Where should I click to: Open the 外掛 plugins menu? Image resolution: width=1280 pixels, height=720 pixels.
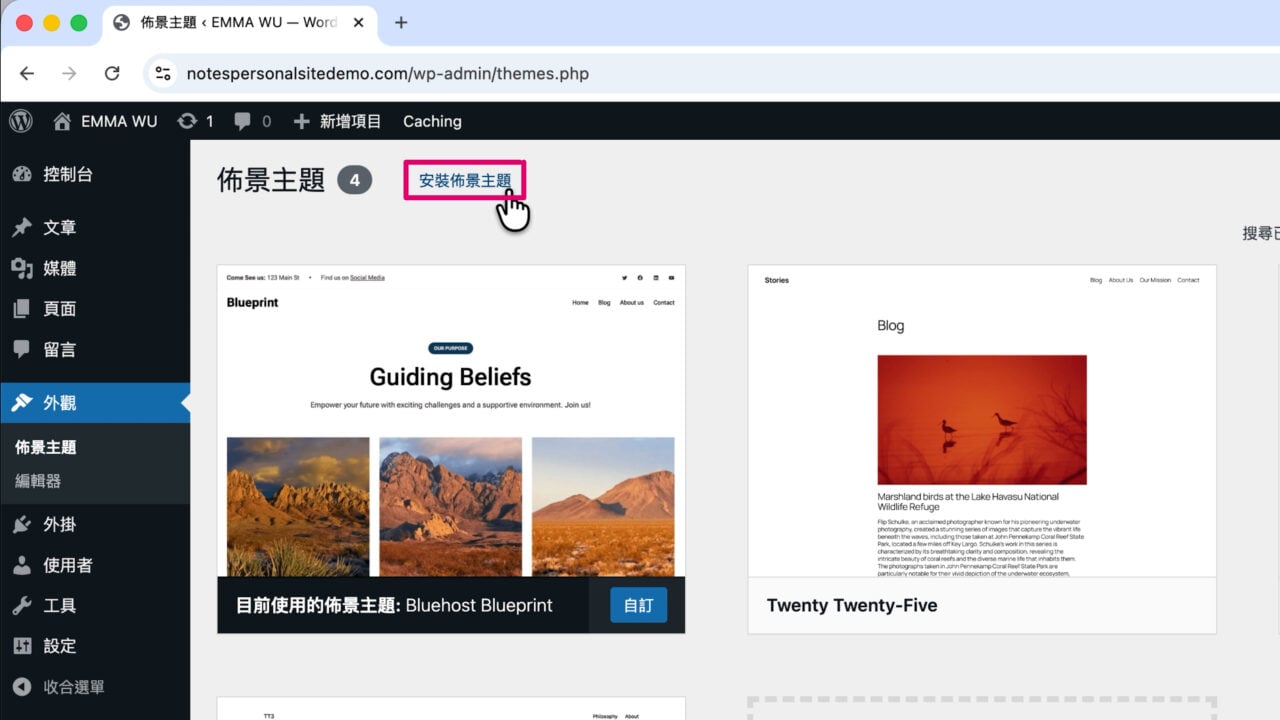60,524
